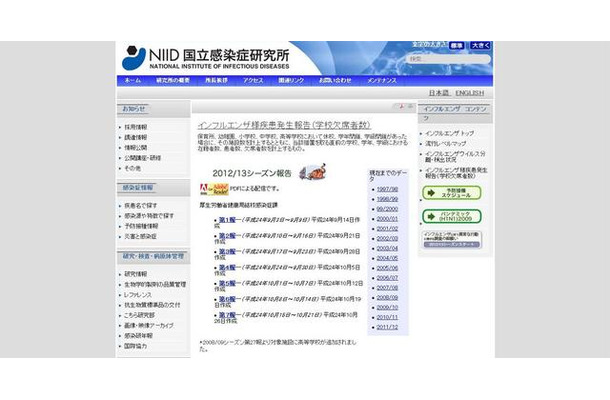Screen dimensions: 610x400
Task: Open 研究情報 in the left sidebar
Action: pyautogui.click(x=135, y=274)
